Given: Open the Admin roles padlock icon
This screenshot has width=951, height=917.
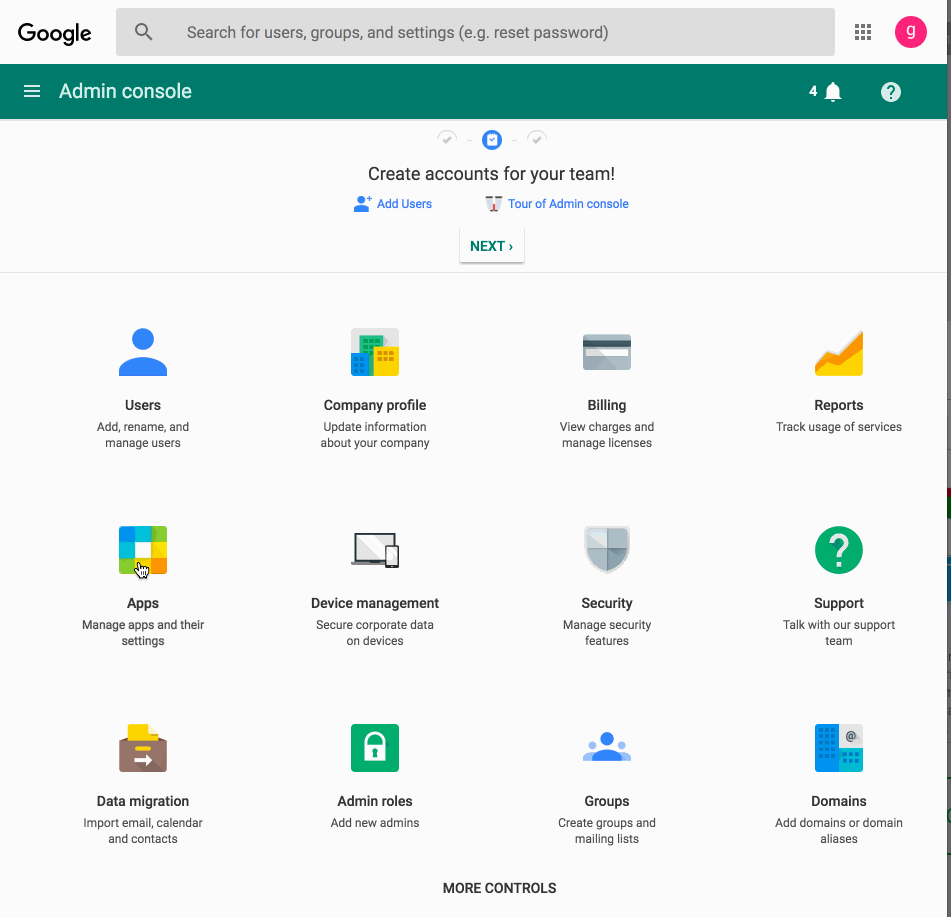Looking at the screenshot, I should (x=375, y=748).
